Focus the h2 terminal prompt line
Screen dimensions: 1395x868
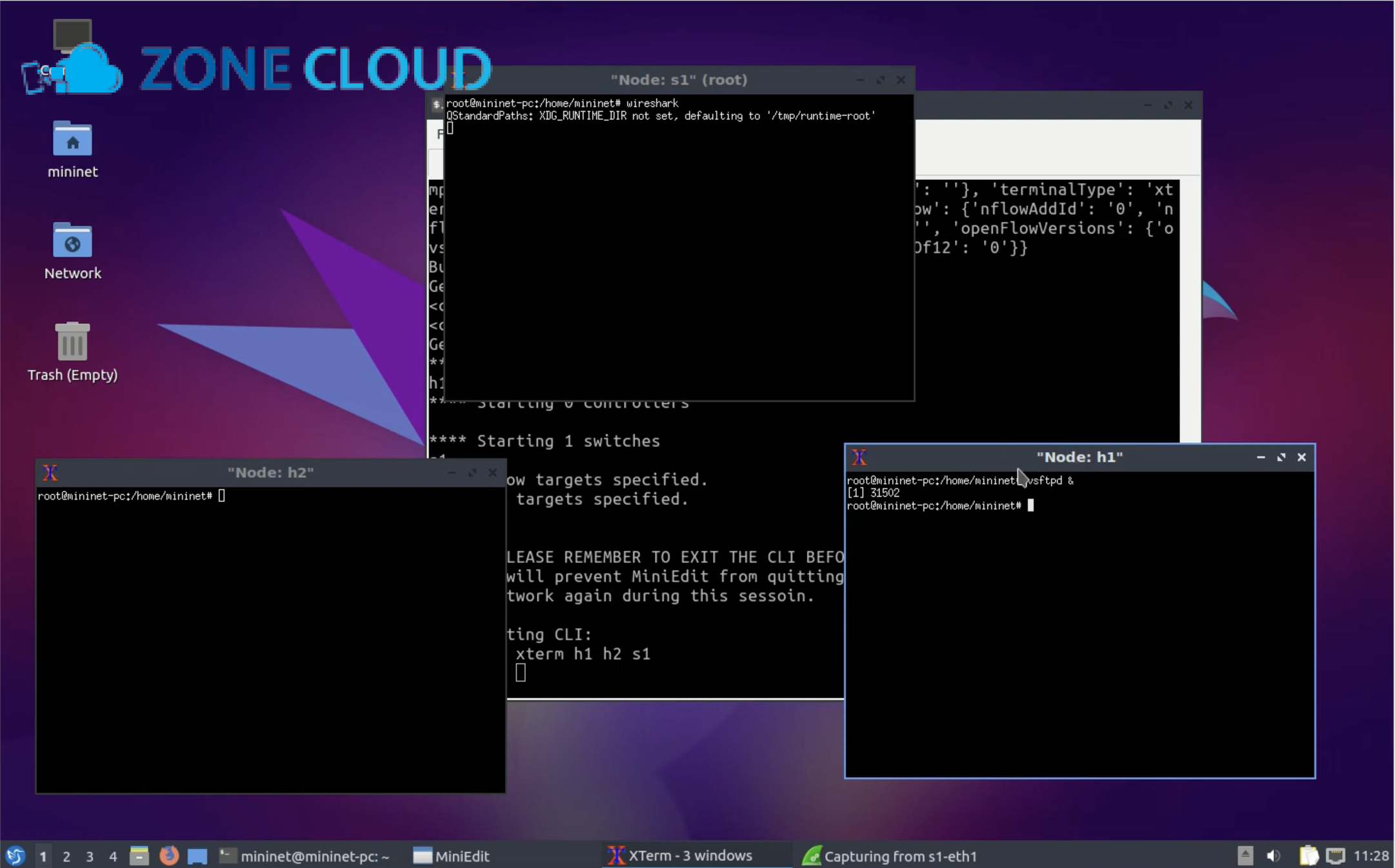pos(132,496)
